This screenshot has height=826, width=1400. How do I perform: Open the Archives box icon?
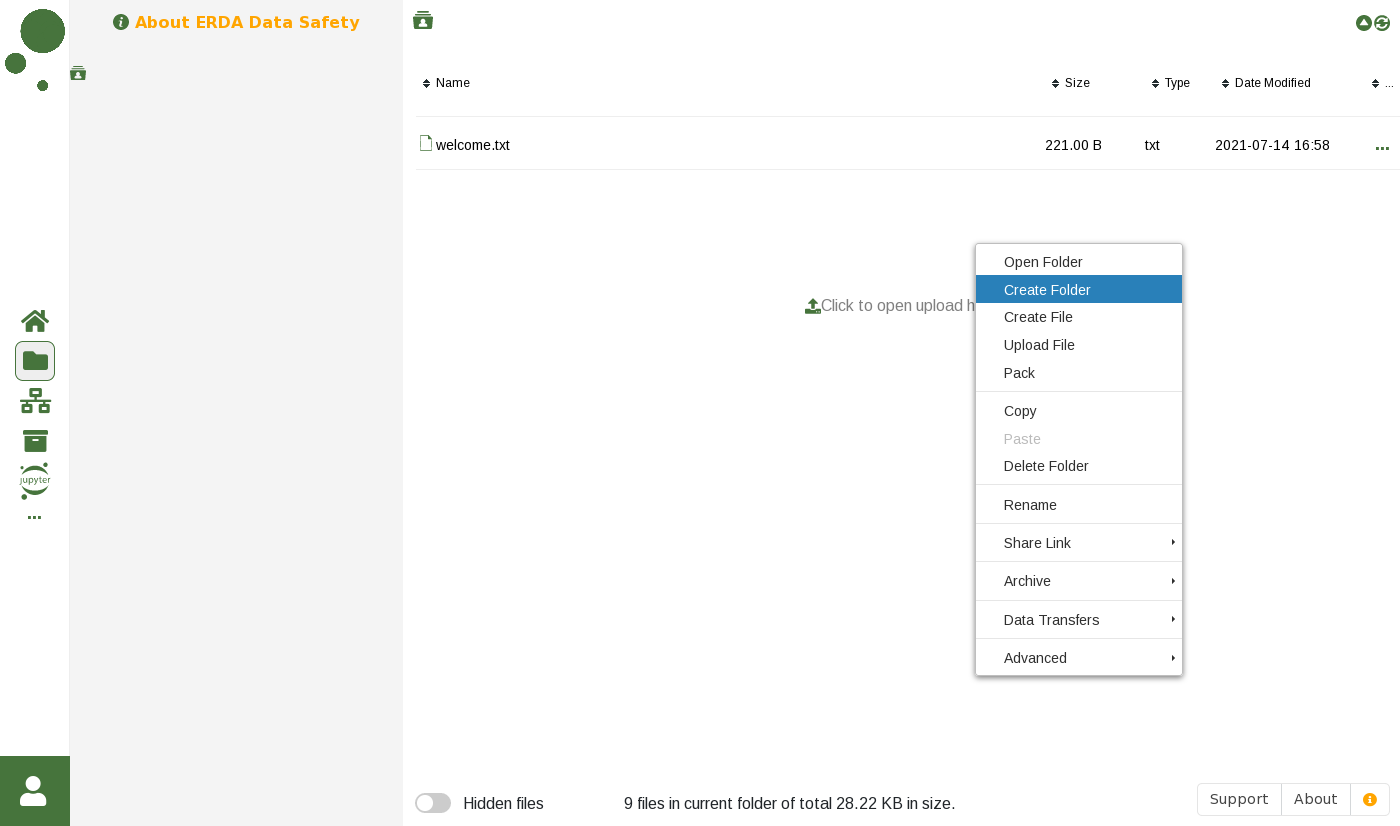pyautogui.click(x=35, y=441)
